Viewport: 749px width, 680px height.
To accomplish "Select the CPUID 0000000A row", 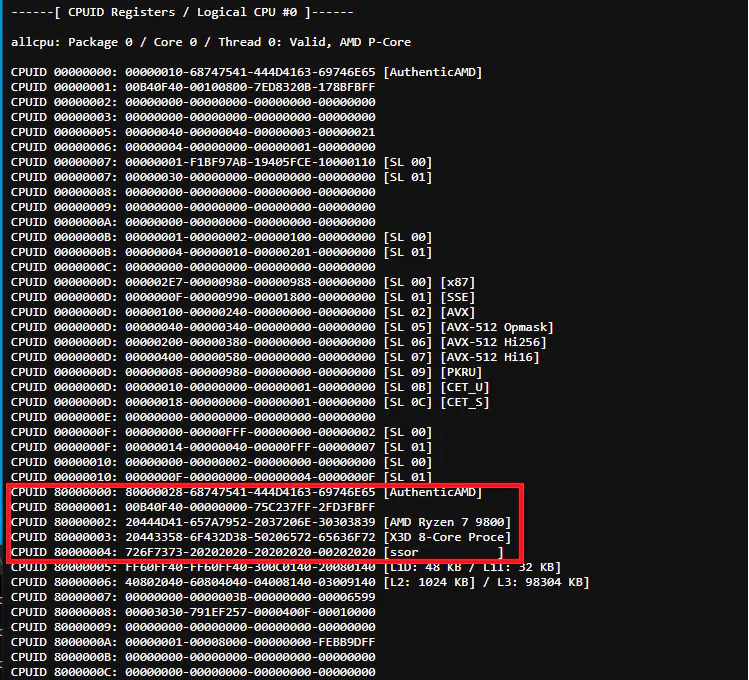I will click(x=193, y=222).
